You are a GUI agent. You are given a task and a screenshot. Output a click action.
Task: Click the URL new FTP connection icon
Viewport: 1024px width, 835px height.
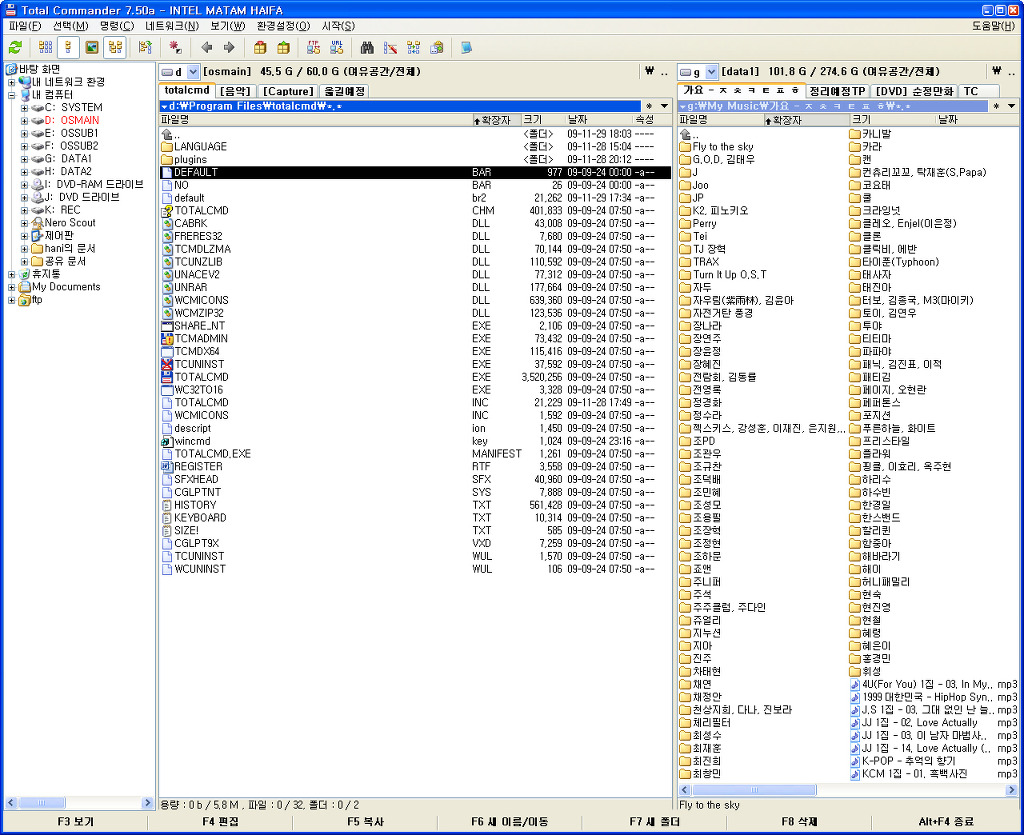pyautogui.click(x=337, y=47)
